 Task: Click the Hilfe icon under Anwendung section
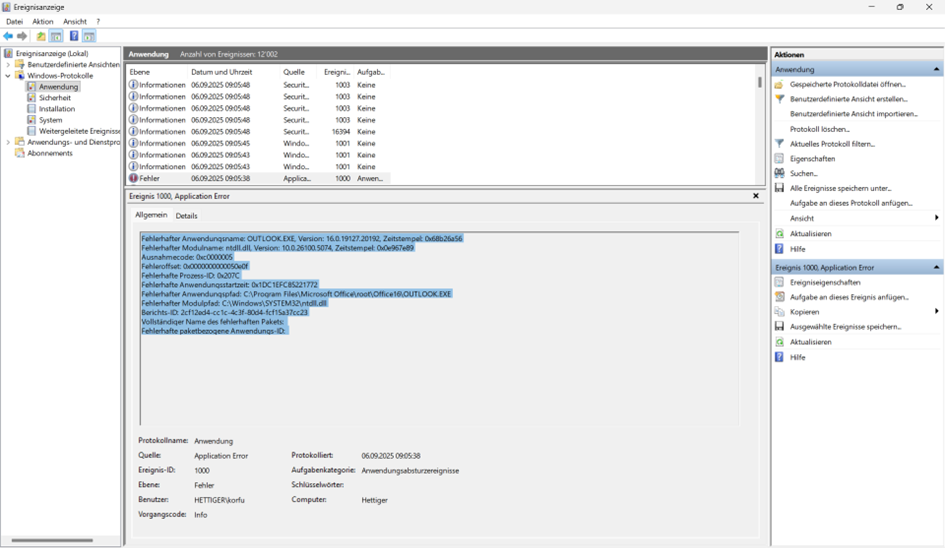779,248
